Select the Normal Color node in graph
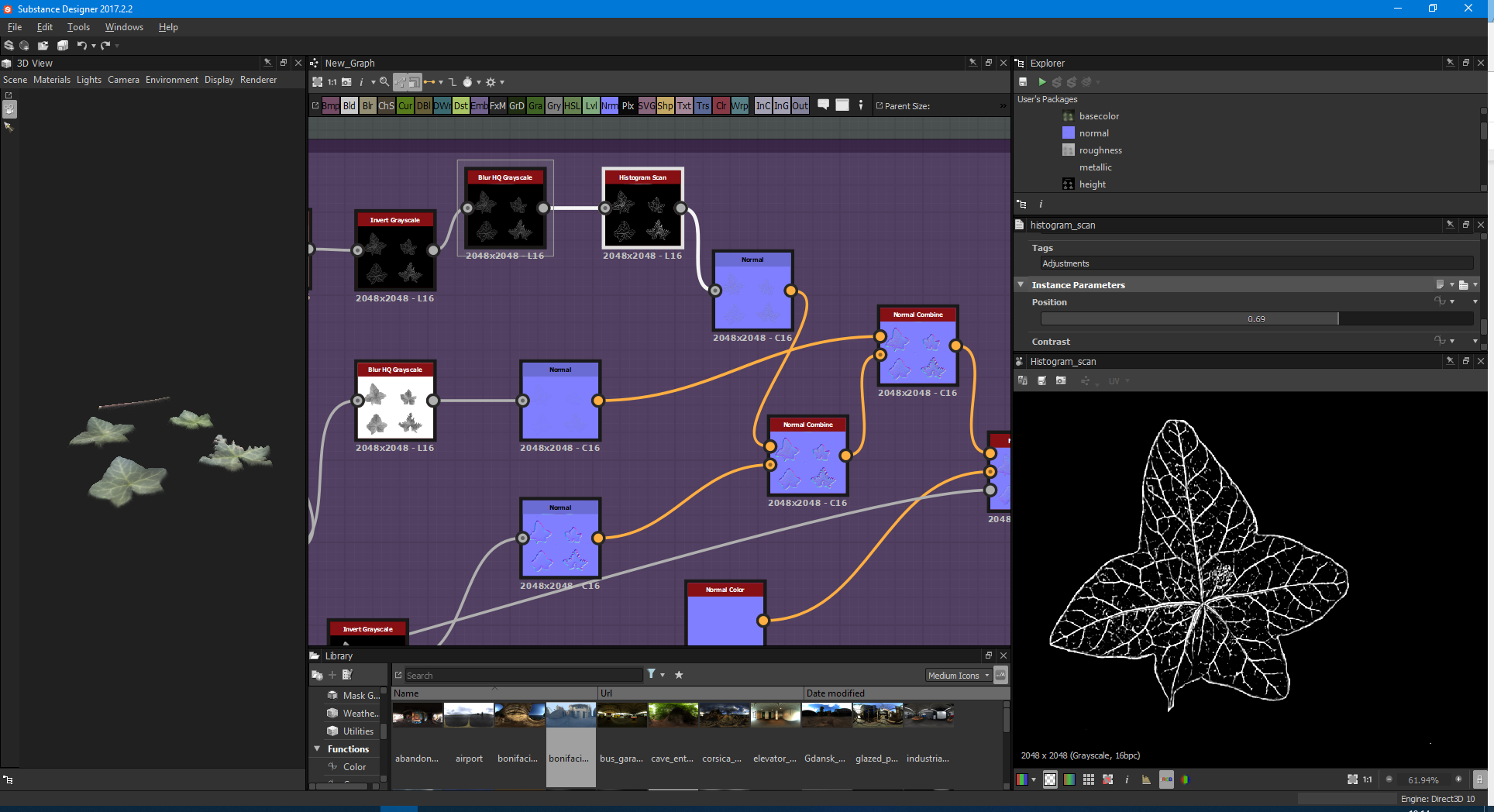The height and width of the screenshot is (812, 1494). (725, 612)
